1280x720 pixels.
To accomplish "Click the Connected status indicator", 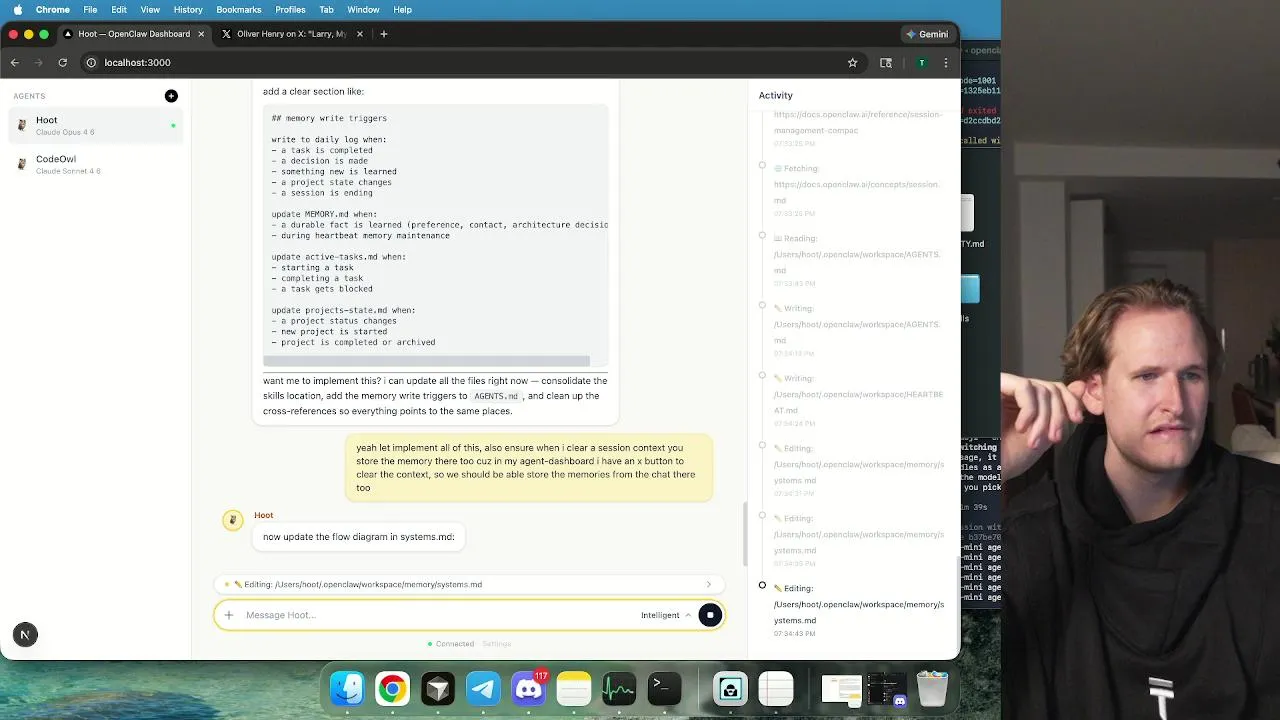I will (x=451, y=644).
